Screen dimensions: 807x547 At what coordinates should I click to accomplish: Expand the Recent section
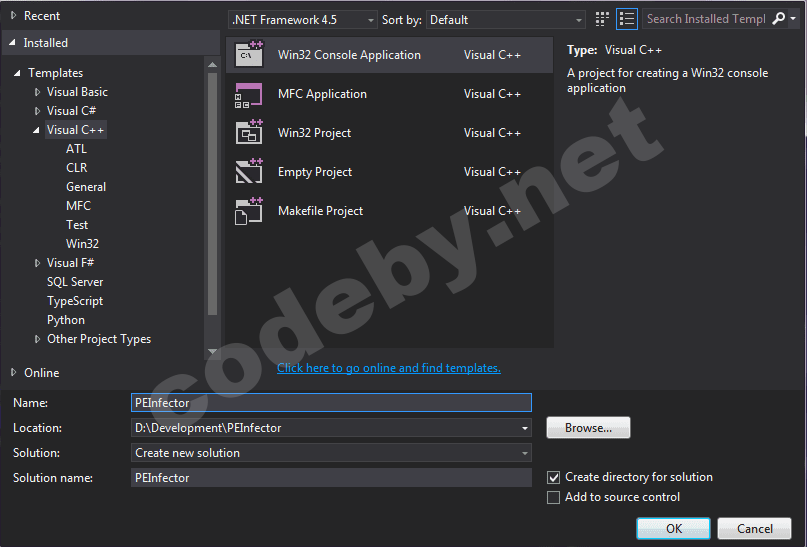pyautogui.click(x=14, y=16)
